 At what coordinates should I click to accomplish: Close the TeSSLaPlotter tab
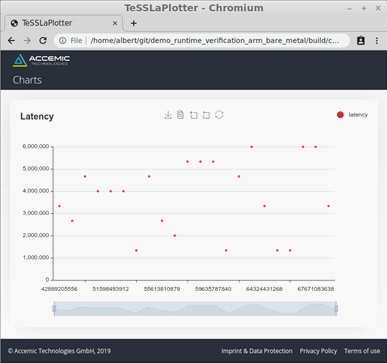(x=115, y=23)
